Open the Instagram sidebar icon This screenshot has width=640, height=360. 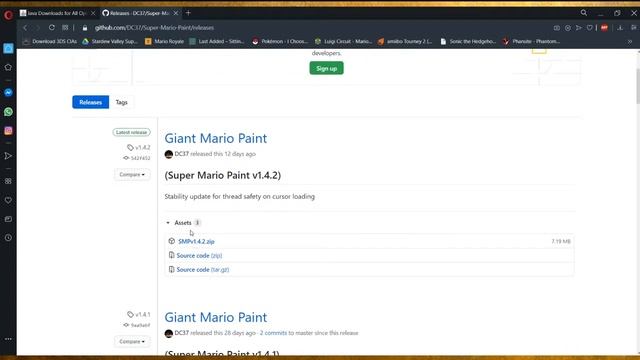coord(8,131)
